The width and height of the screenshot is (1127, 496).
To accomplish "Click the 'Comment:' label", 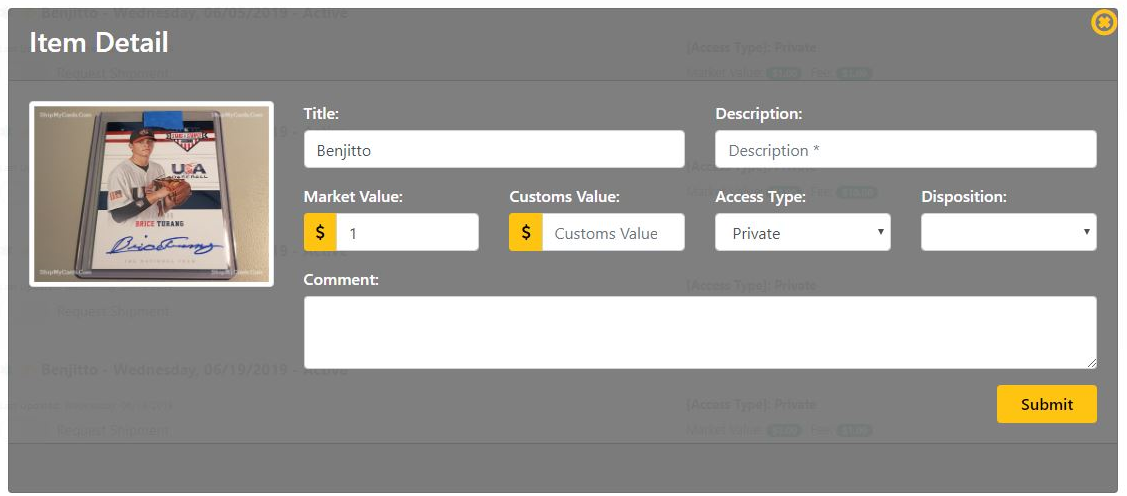I will pos(341,280).
